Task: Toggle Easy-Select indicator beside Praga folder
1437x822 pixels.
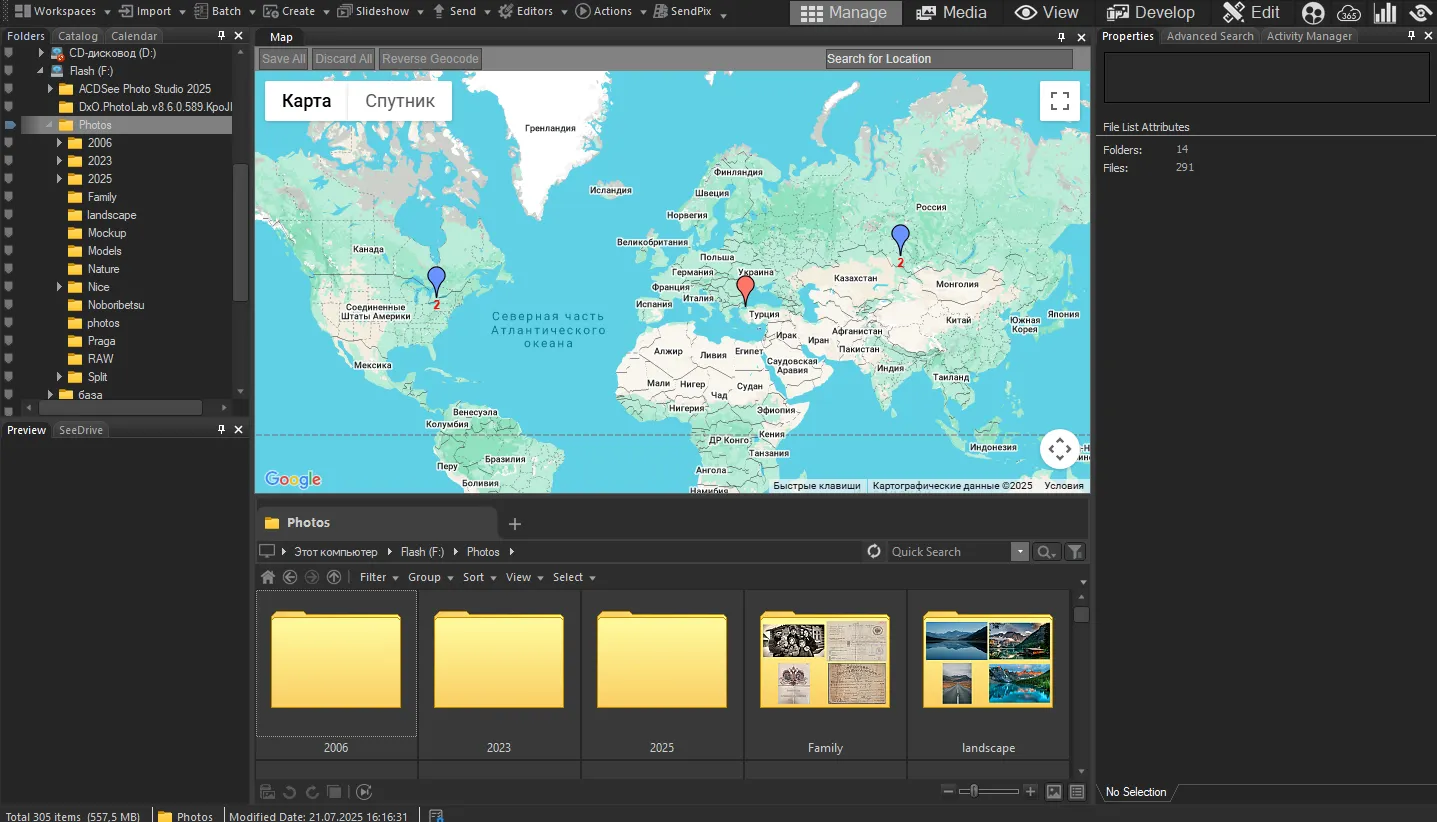Action: (9, 341)
